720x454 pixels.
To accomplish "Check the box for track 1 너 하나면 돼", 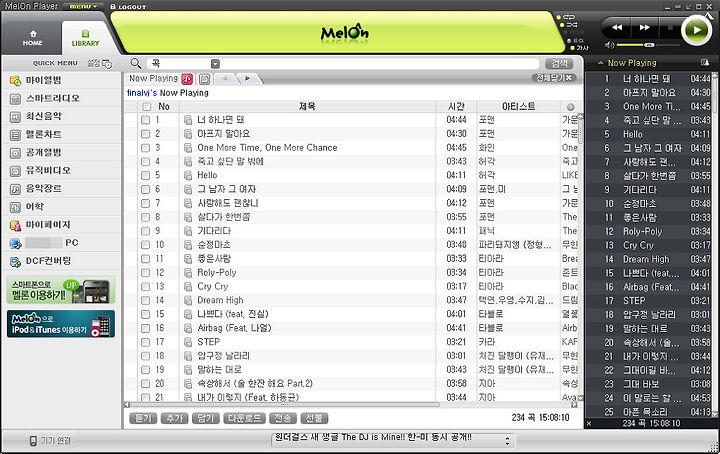I will click(x=146, y=120).
